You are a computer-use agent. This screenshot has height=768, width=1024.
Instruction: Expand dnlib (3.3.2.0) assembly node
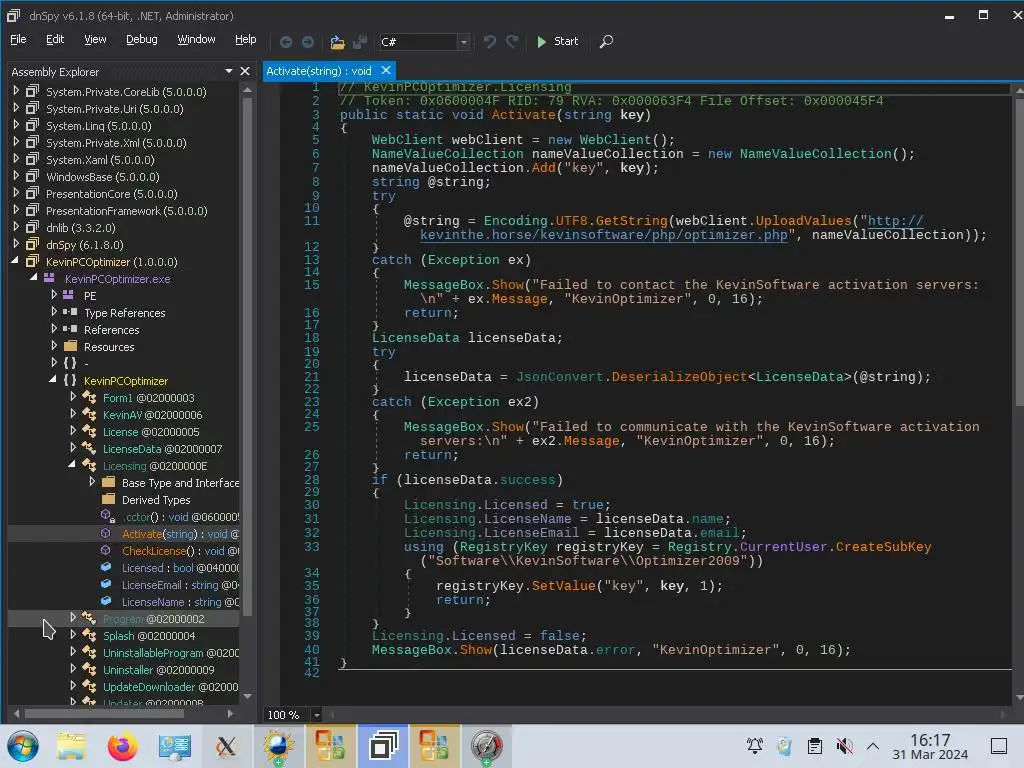click(x=16, y=227)
